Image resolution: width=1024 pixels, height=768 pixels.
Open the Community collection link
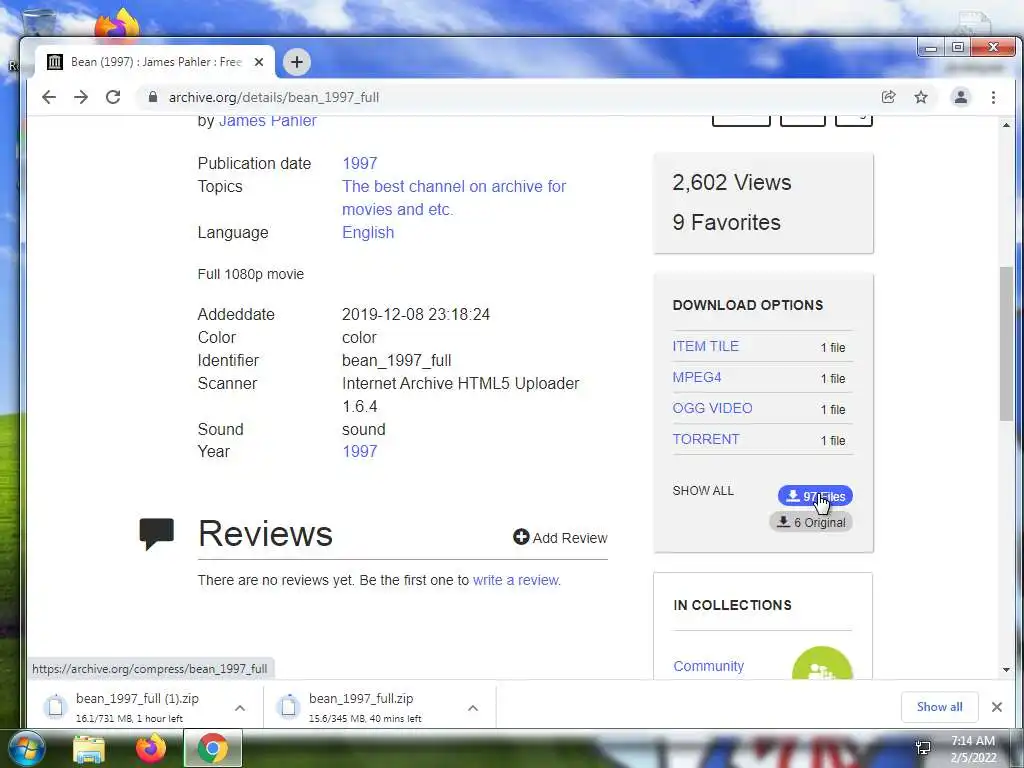(x=709, y=666)
